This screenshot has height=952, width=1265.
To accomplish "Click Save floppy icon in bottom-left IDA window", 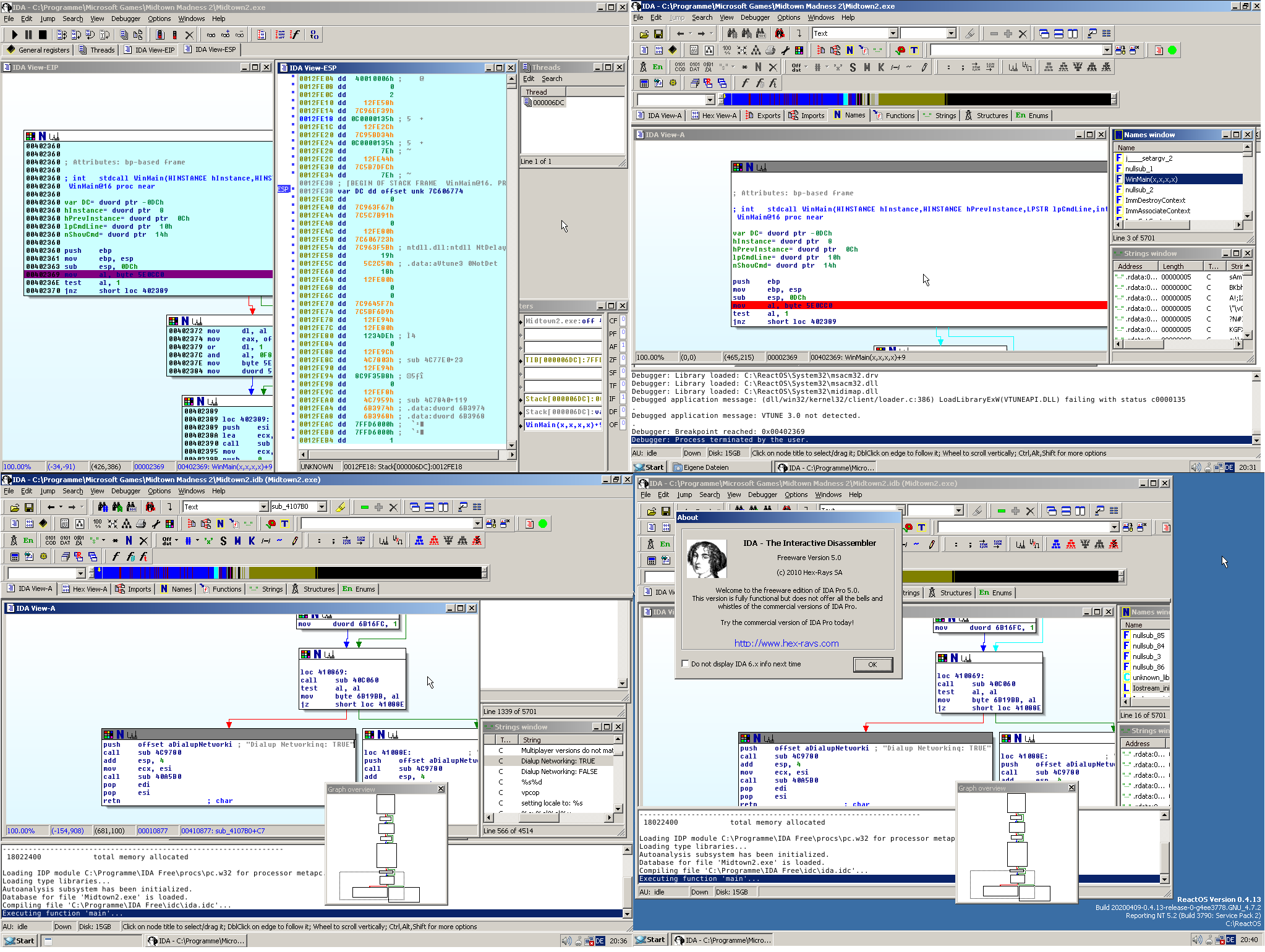I will tap(28, 507).
